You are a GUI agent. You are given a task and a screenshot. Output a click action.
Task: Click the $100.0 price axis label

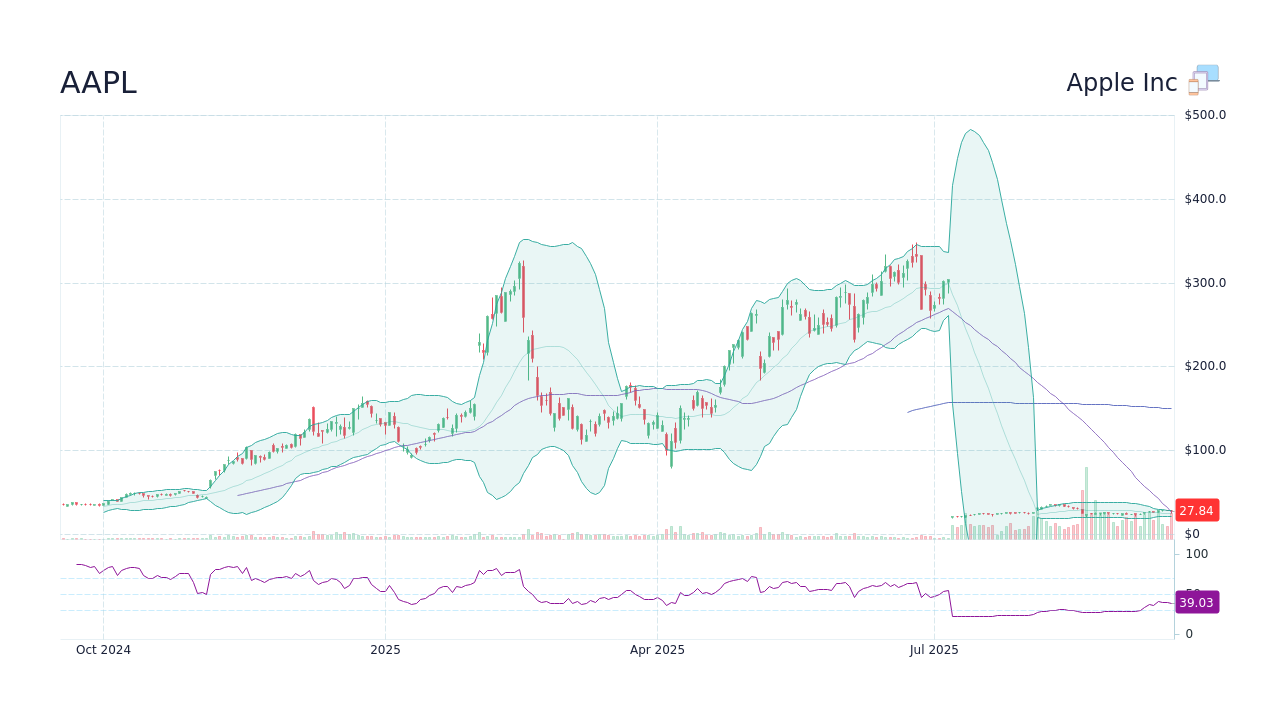[x=1205, y=450]
